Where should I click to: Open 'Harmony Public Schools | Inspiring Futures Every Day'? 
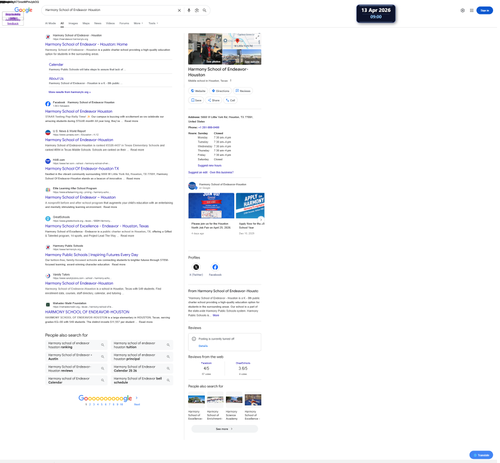91,255
